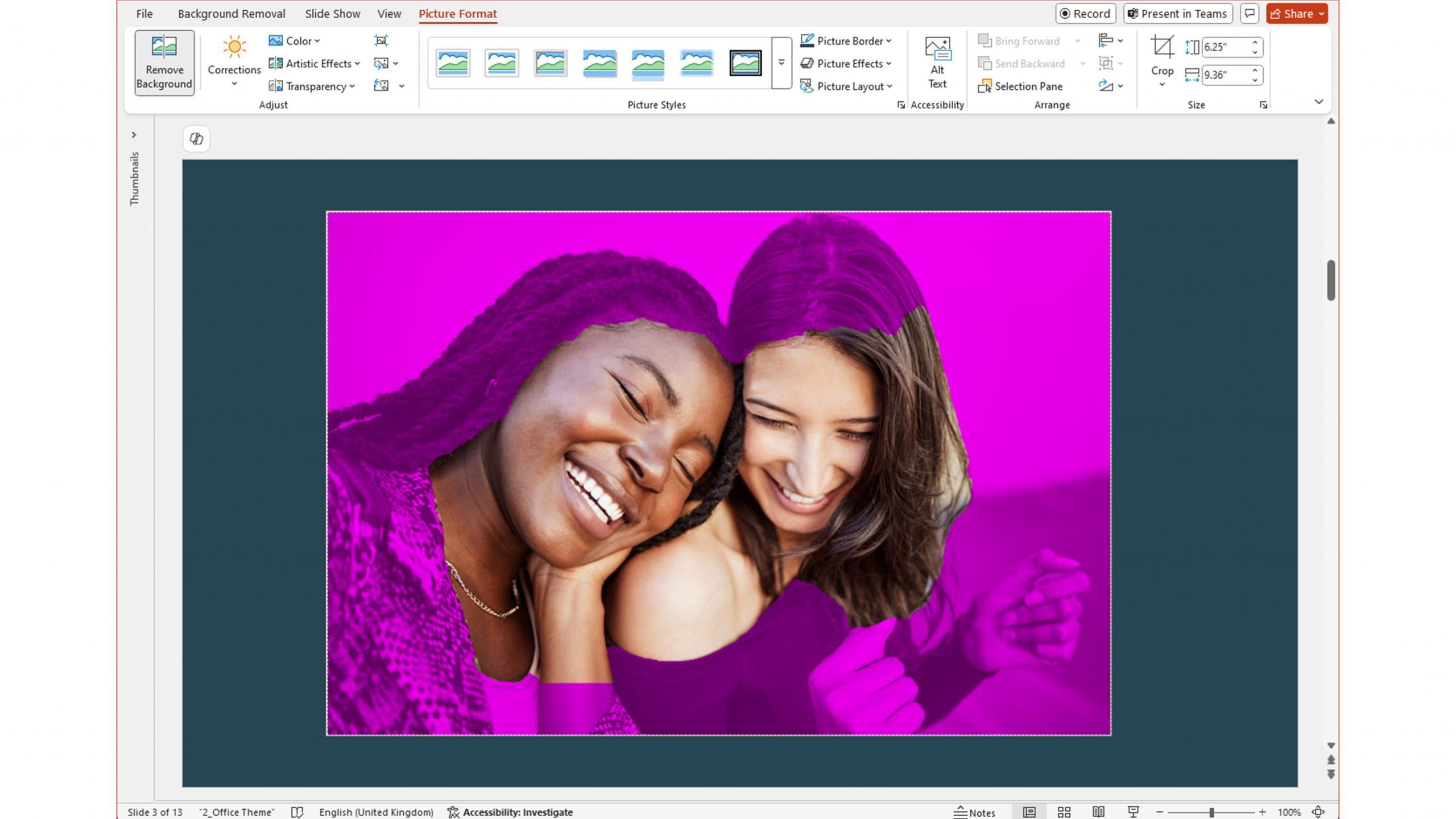
Task: Switch to Normal view in status bar
Action: (1029, 812)
